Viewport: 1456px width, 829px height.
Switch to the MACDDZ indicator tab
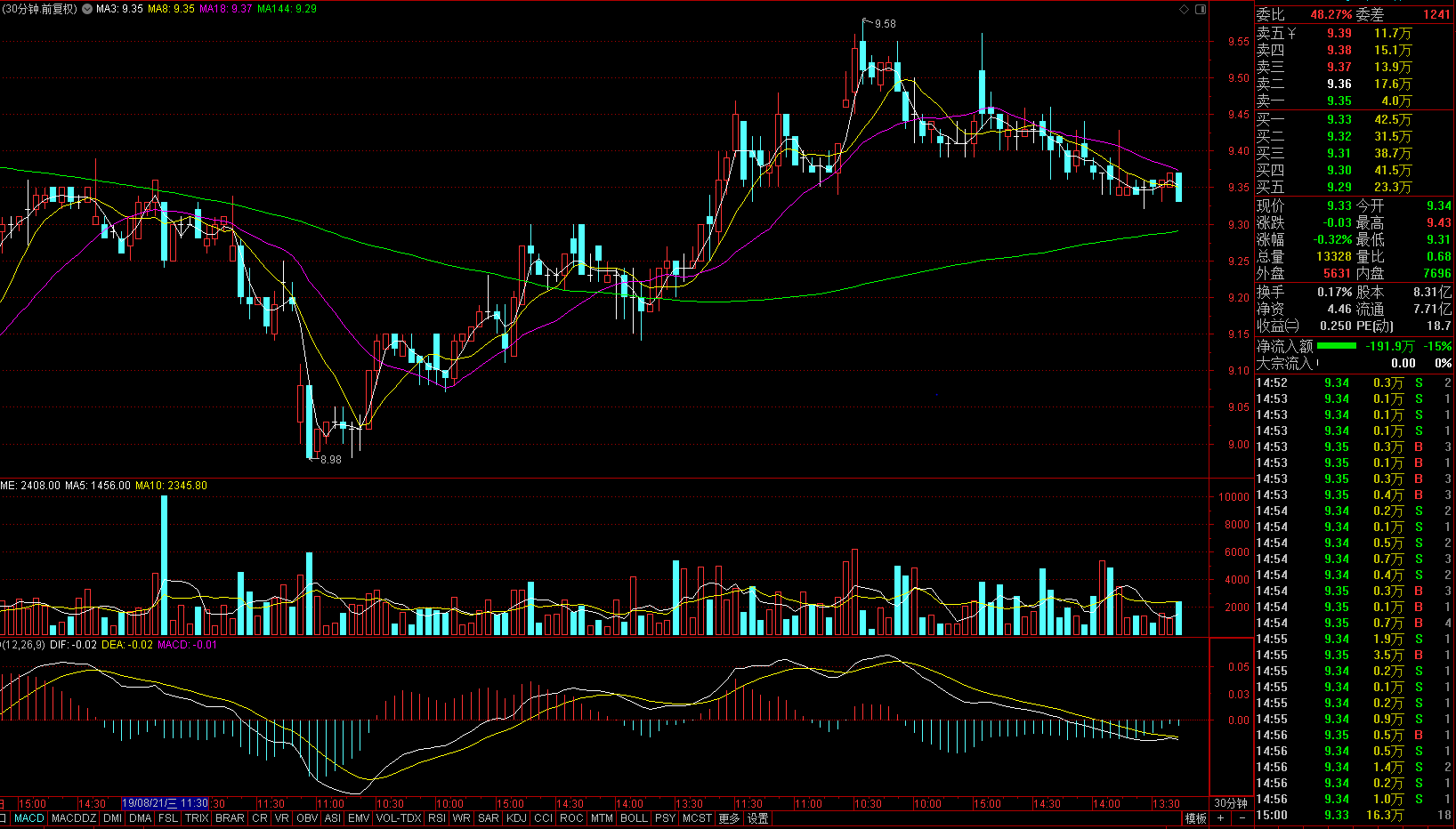(x=74, y=818)
